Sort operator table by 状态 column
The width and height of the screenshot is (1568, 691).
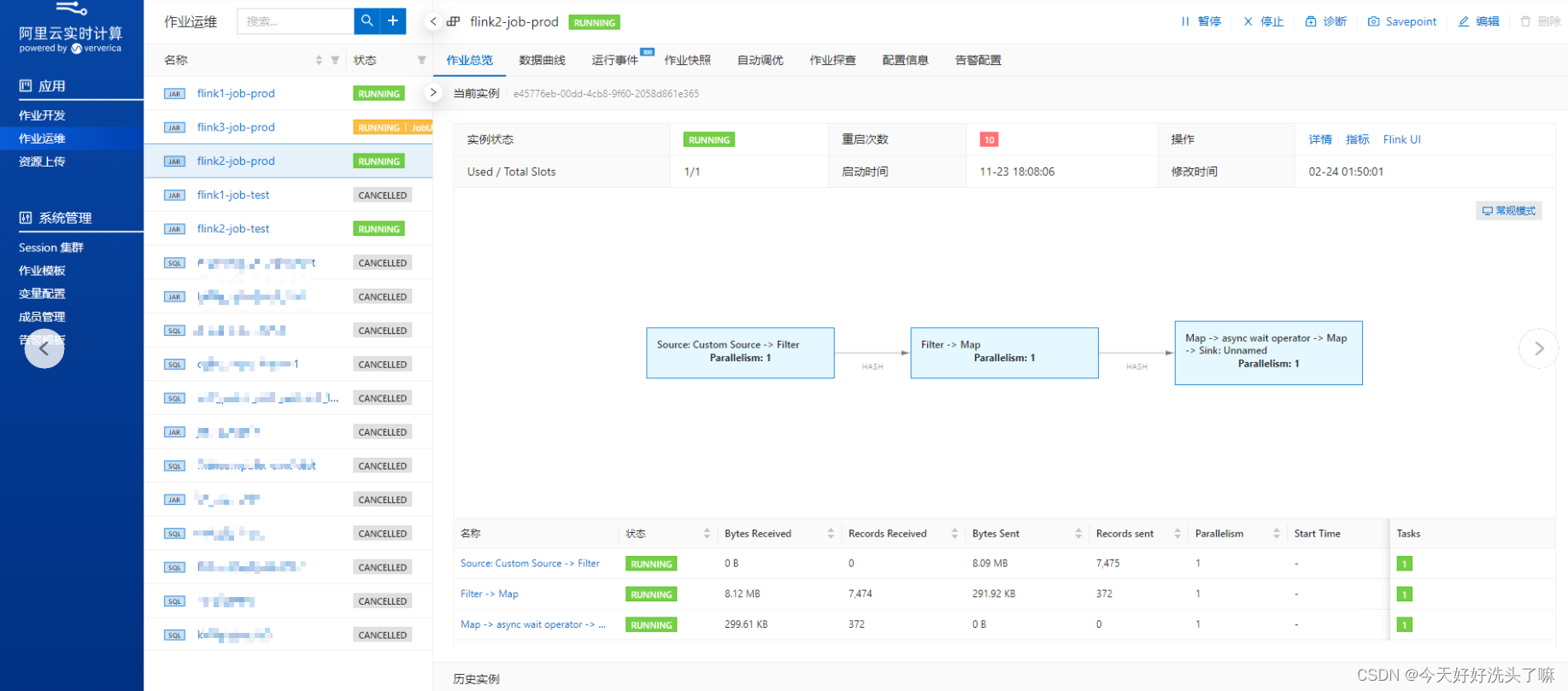coord(707,533)
